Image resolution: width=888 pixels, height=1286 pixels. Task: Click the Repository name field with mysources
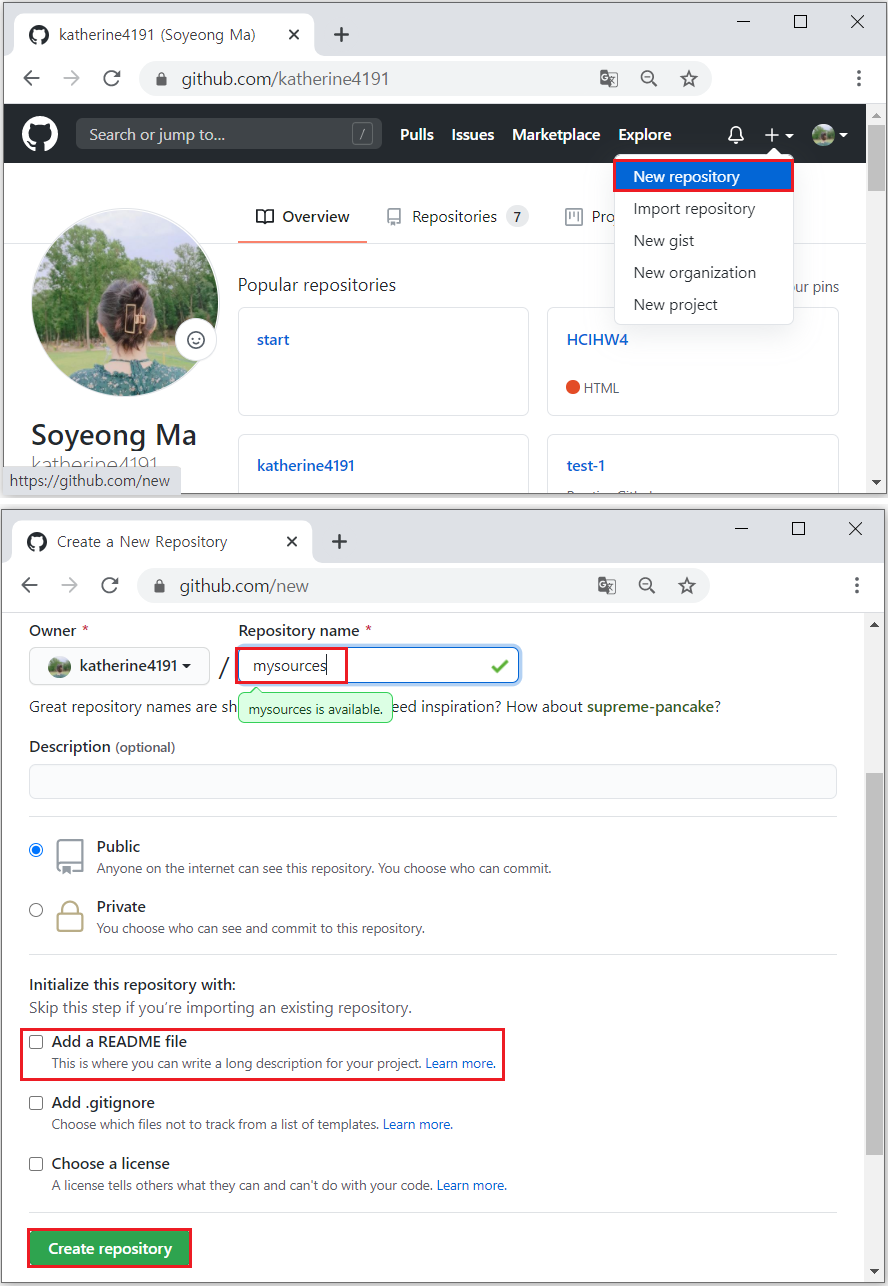click(378, 666)
